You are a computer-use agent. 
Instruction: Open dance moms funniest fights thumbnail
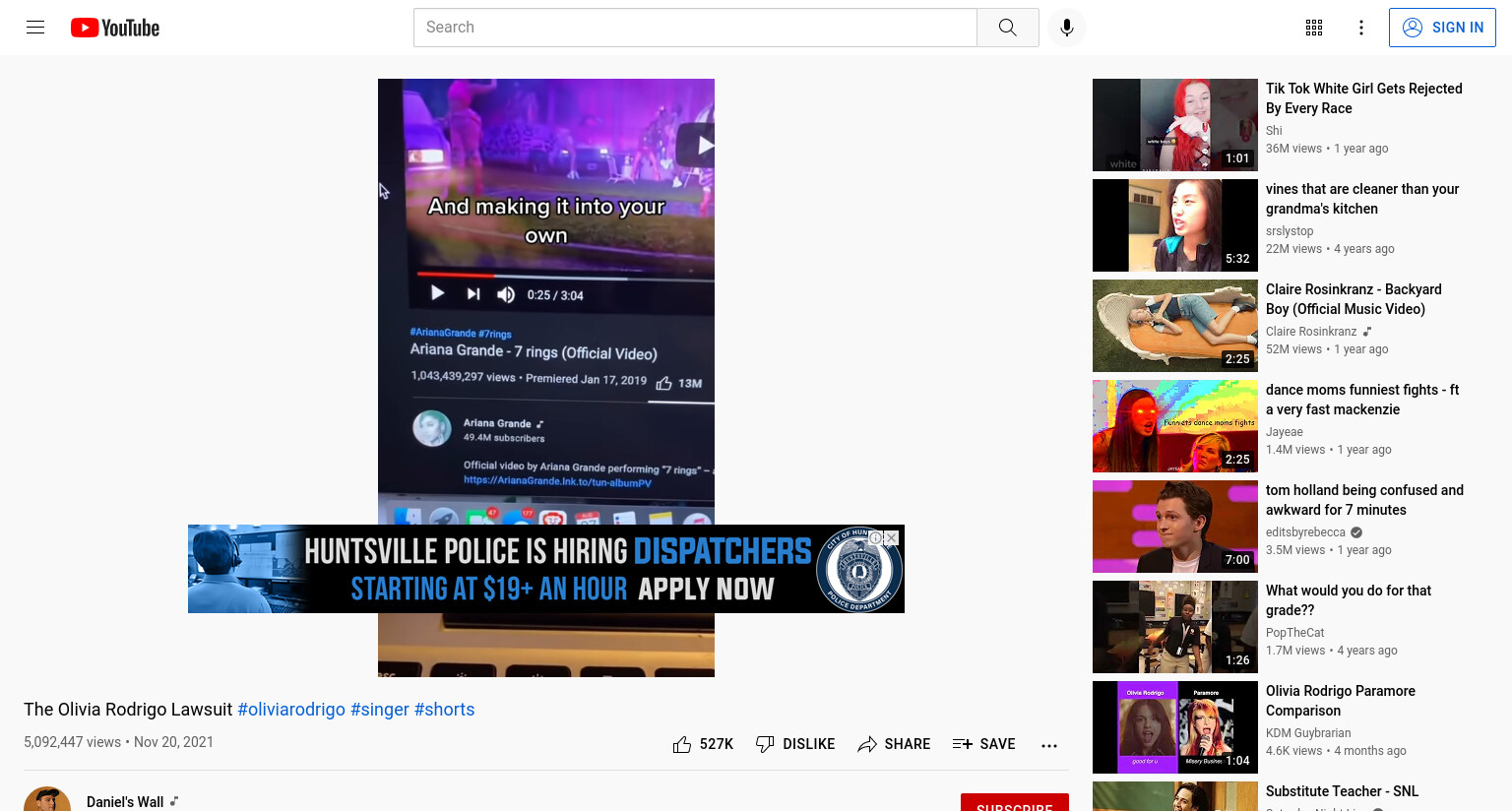click(1175, 426)
